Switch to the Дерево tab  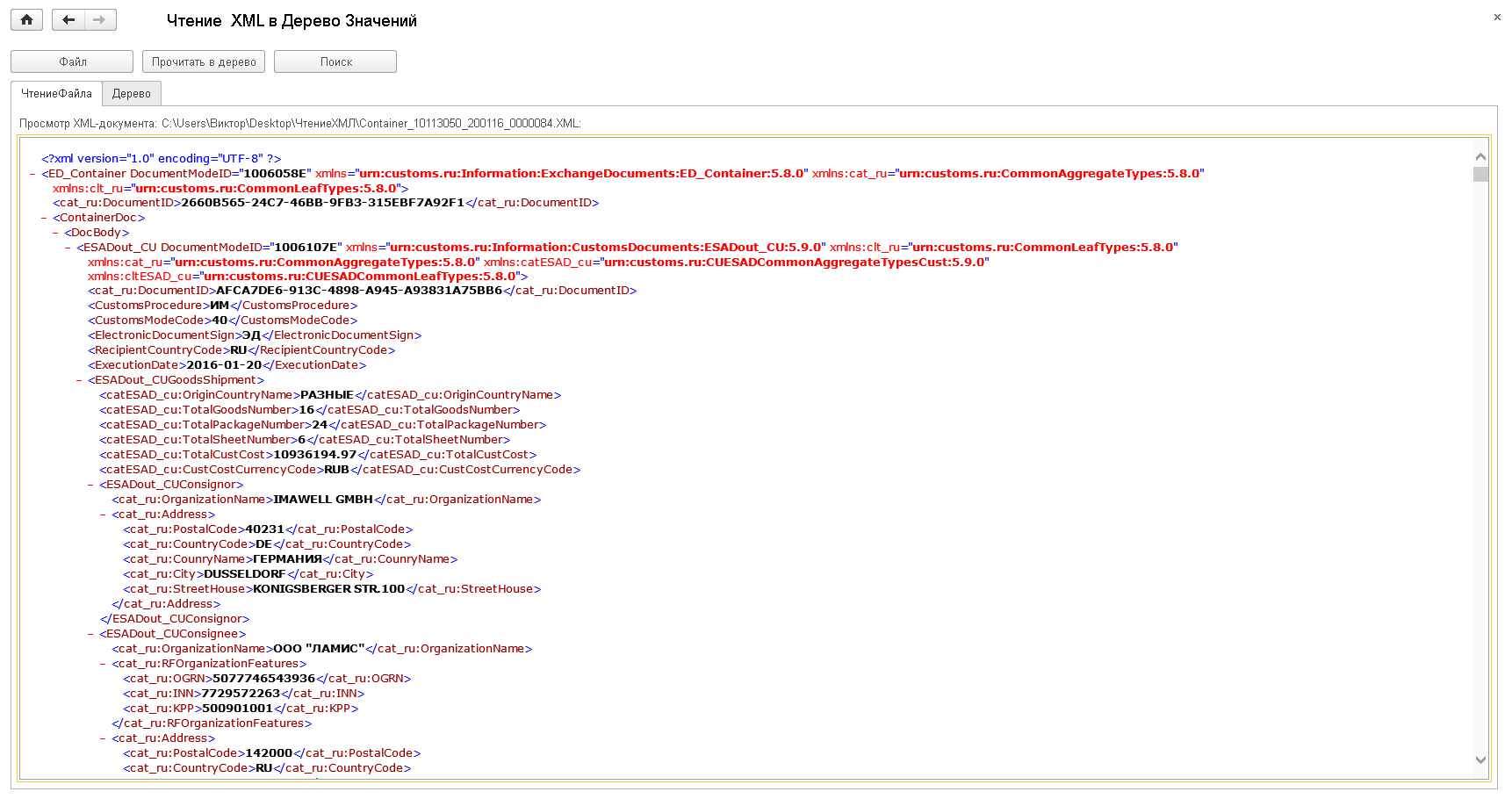132,93
